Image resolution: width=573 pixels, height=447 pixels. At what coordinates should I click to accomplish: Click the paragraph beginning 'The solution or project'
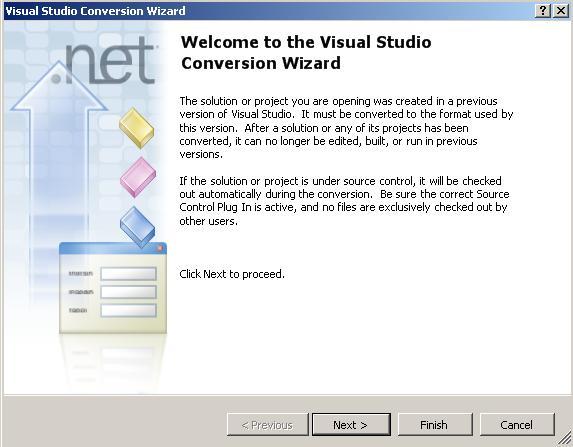click(346, 128)
